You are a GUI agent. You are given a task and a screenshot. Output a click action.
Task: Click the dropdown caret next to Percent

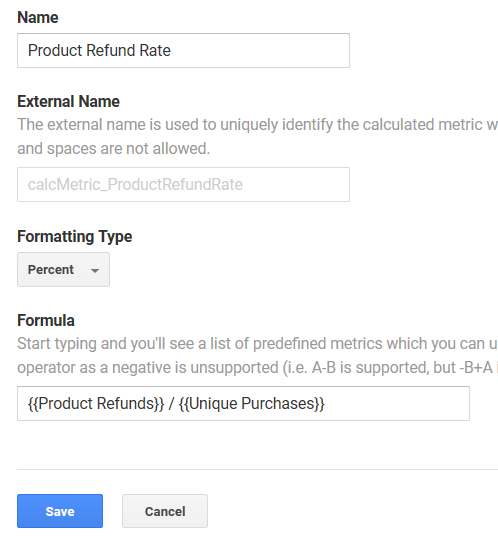point(95,271)
